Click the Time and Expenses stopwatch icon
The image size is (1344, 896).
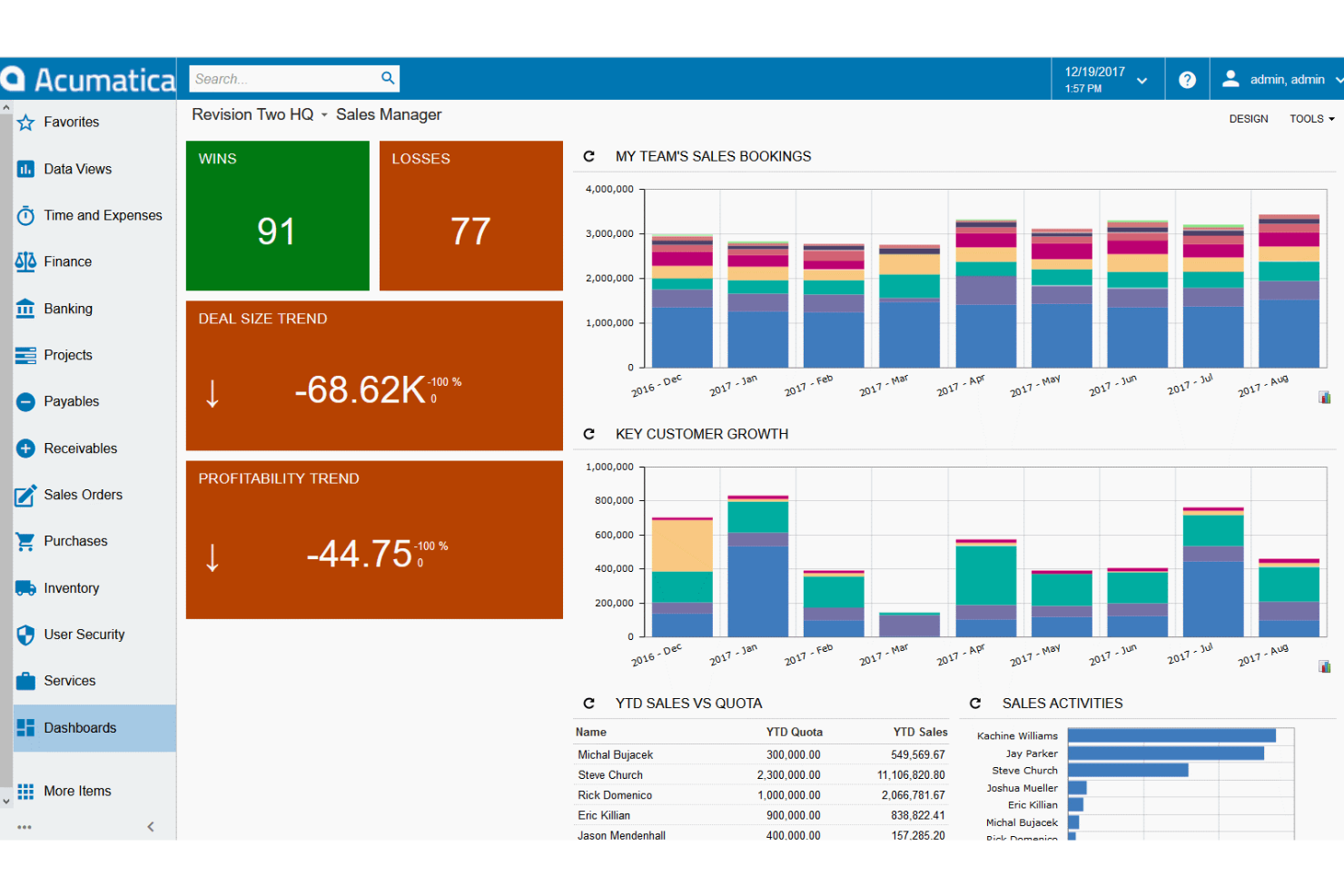(25, 216)
